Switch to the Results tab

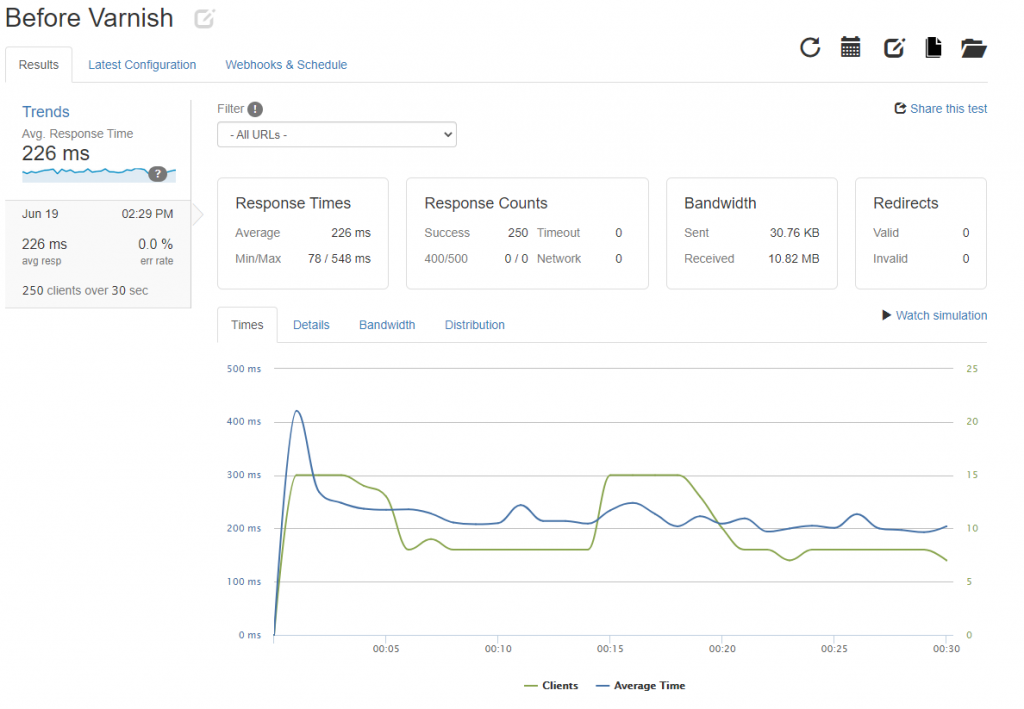pos(39,65)
